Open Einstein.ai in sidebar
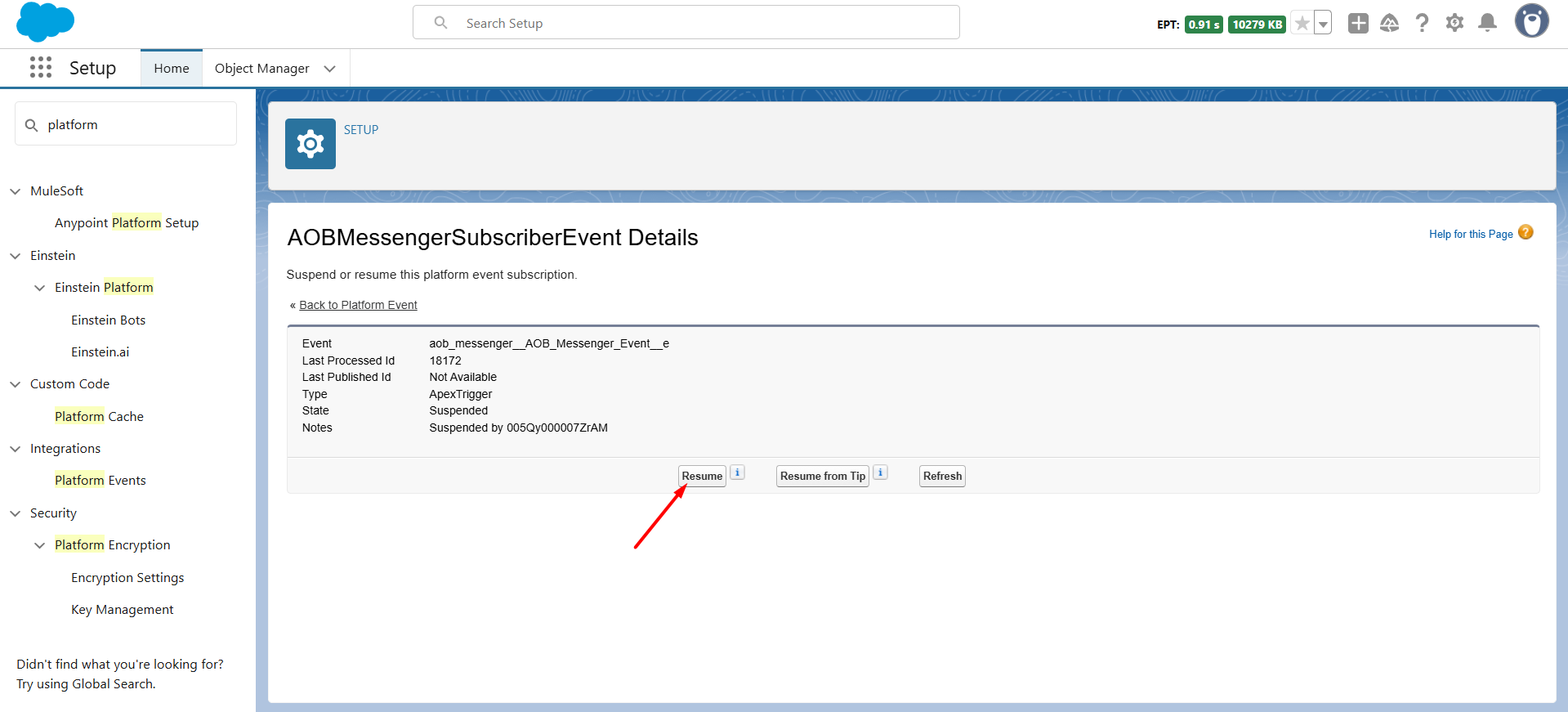The width and height of the screenshot is (1568, 712). click(x=100, y=352)
